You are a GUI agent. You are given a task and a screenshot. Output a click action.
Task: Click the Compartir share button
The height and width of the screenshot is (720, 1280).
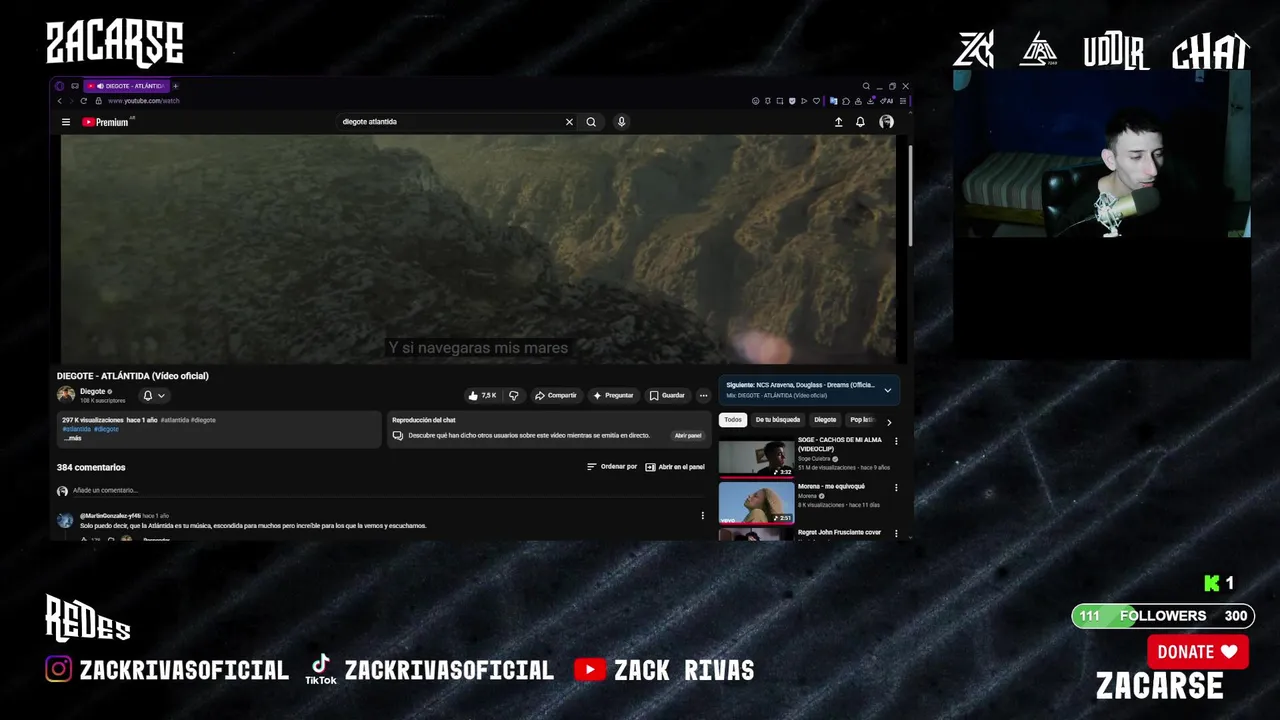coord(556,395)
